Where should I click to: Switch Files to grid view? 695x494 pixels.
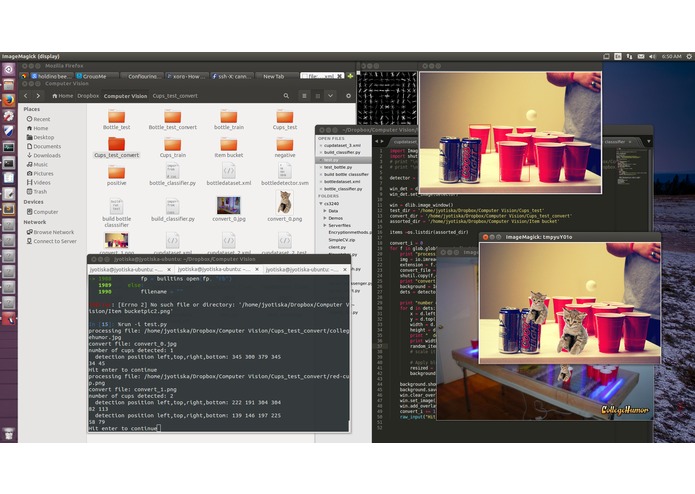pyautogui.click(x=317, y=96)
